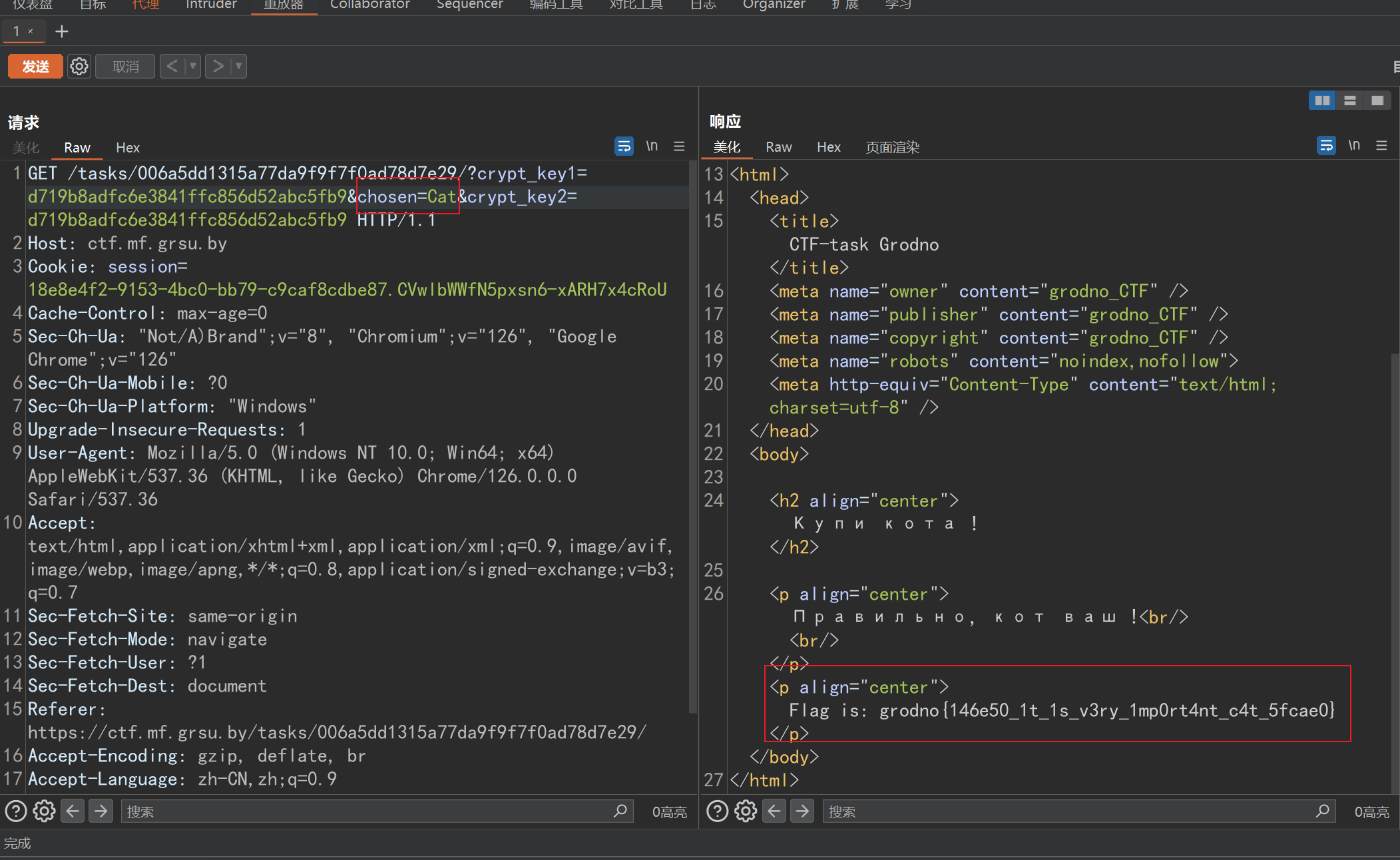Screen dimensions: 1400x860
Task: Open the 日志 Logger tab
Action: pyautogui.click(x=703, y=5)
